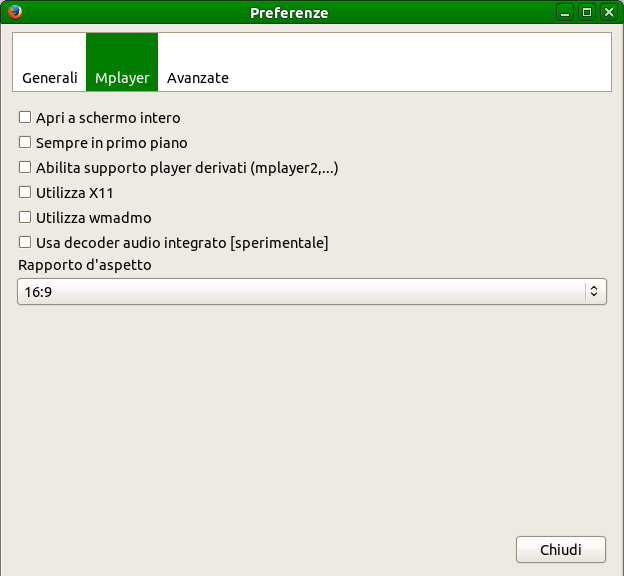This screenshot has height=576, width=624.
Task: Check the Utilizza X11 box
Action: point(25,192)
